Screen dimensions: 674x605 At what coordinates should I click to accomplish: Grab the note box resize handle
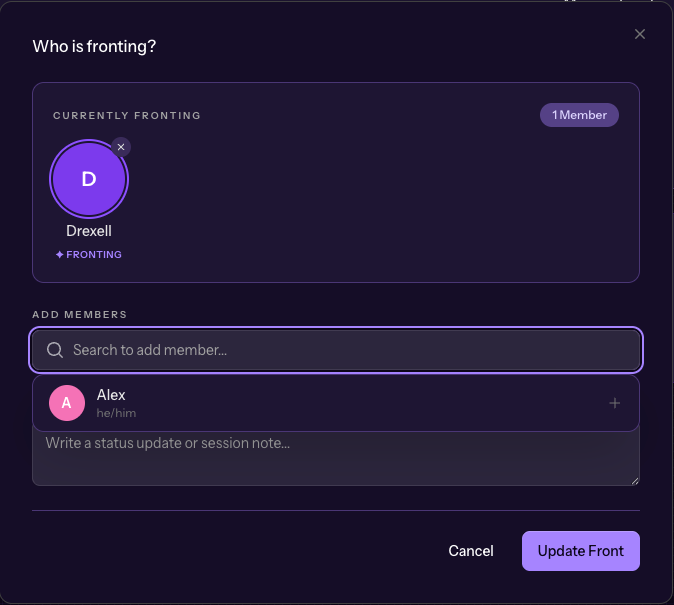point(635,481)
